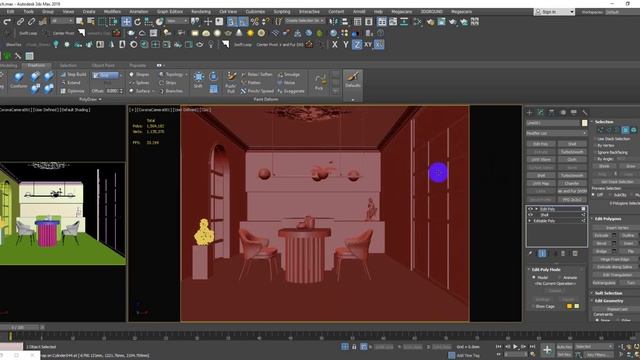Open reference coordinate system View dropdown
This screenshot has height=360, width=640.
pyautogui.click(x=176, y=21)
